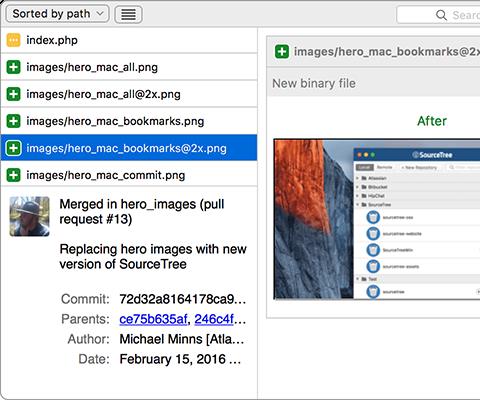Click the added icon for hero_mac_commit.png
480x400 pixels.
click(x=13, y=175)
